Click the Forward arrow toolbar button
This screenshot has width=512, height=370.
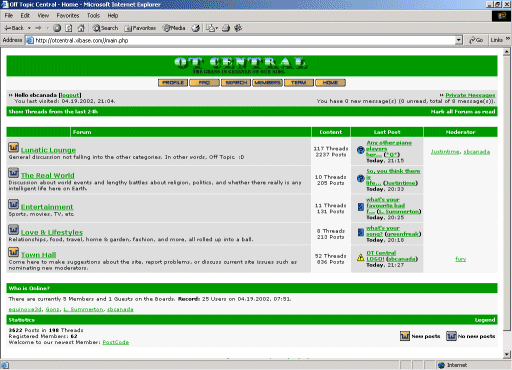38,28
